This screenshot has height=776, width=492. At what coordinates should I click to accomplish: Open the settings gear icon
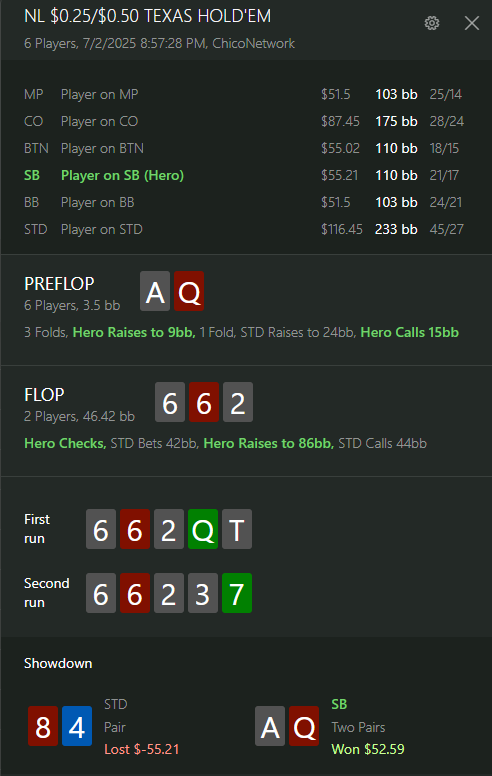pyautogui.click(x=432, y=23)
